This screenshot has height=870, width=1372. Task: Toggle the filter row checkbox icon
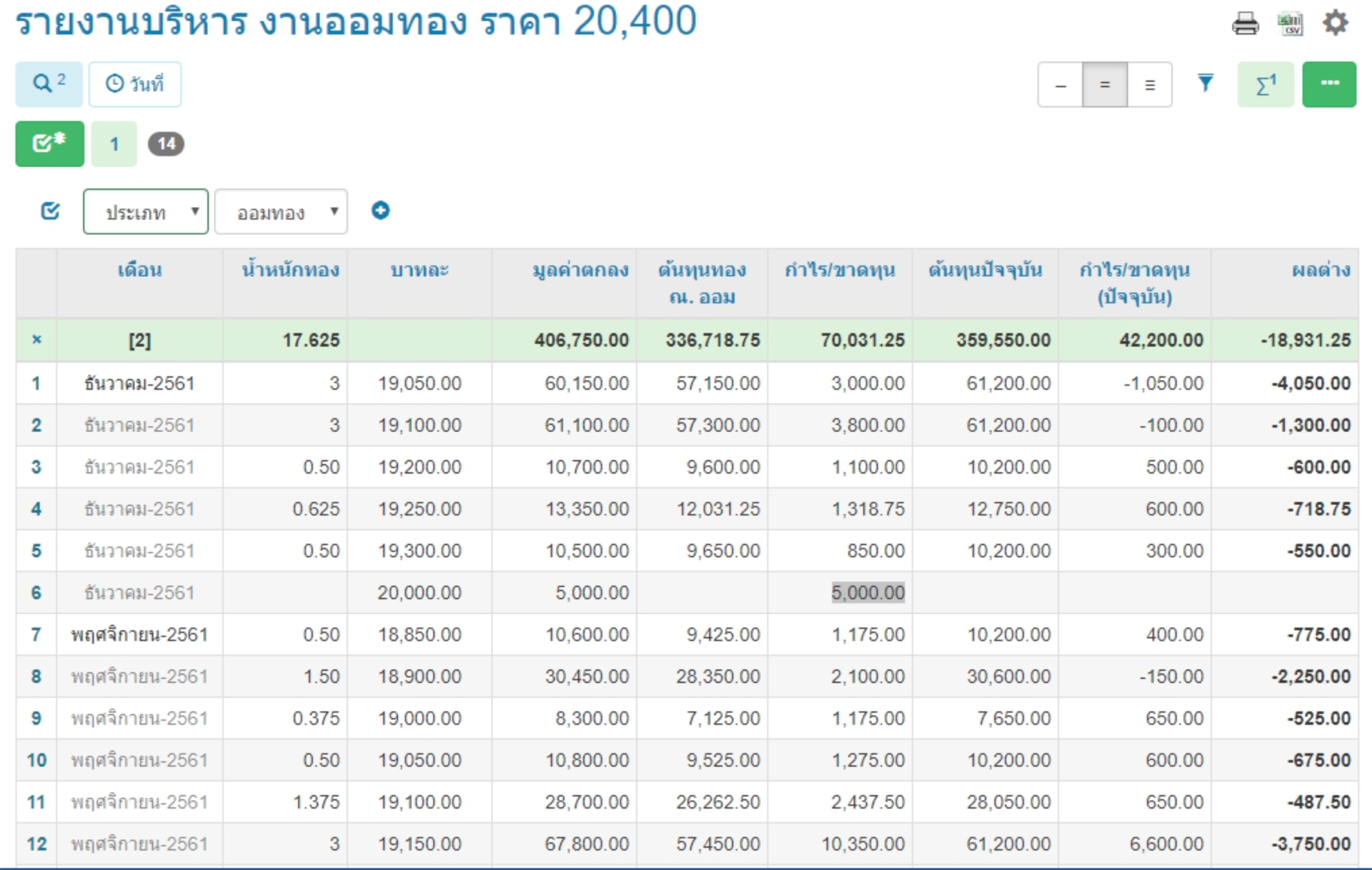51,211
